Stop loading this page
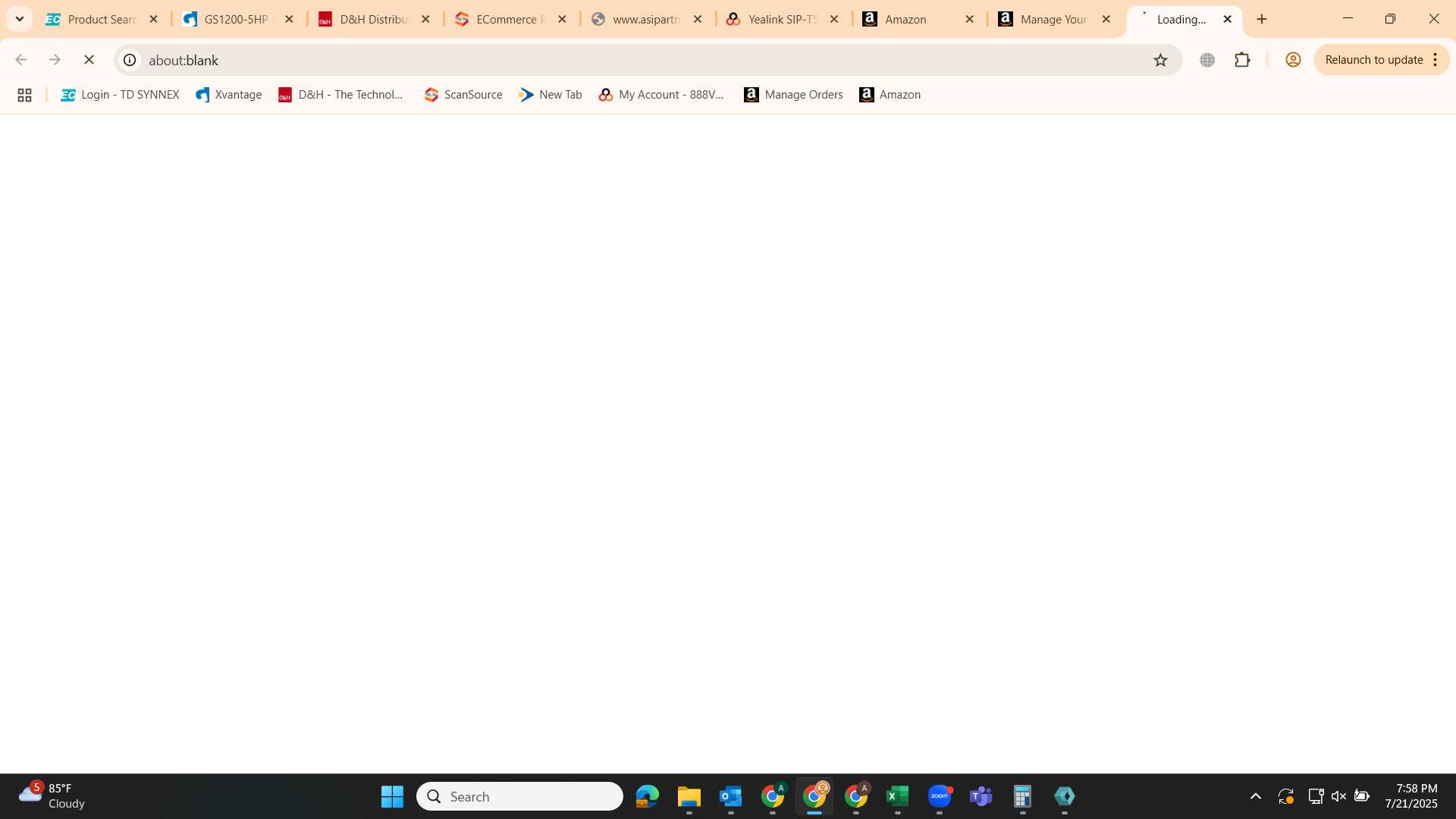This screenshot has height=819, width=1456. click(x=89, y=59)
